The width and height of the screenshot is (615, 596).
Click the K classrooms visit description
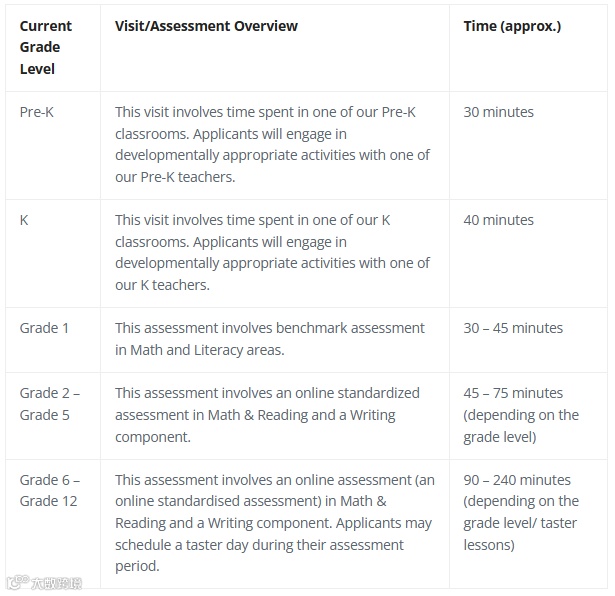pos(273,252)
